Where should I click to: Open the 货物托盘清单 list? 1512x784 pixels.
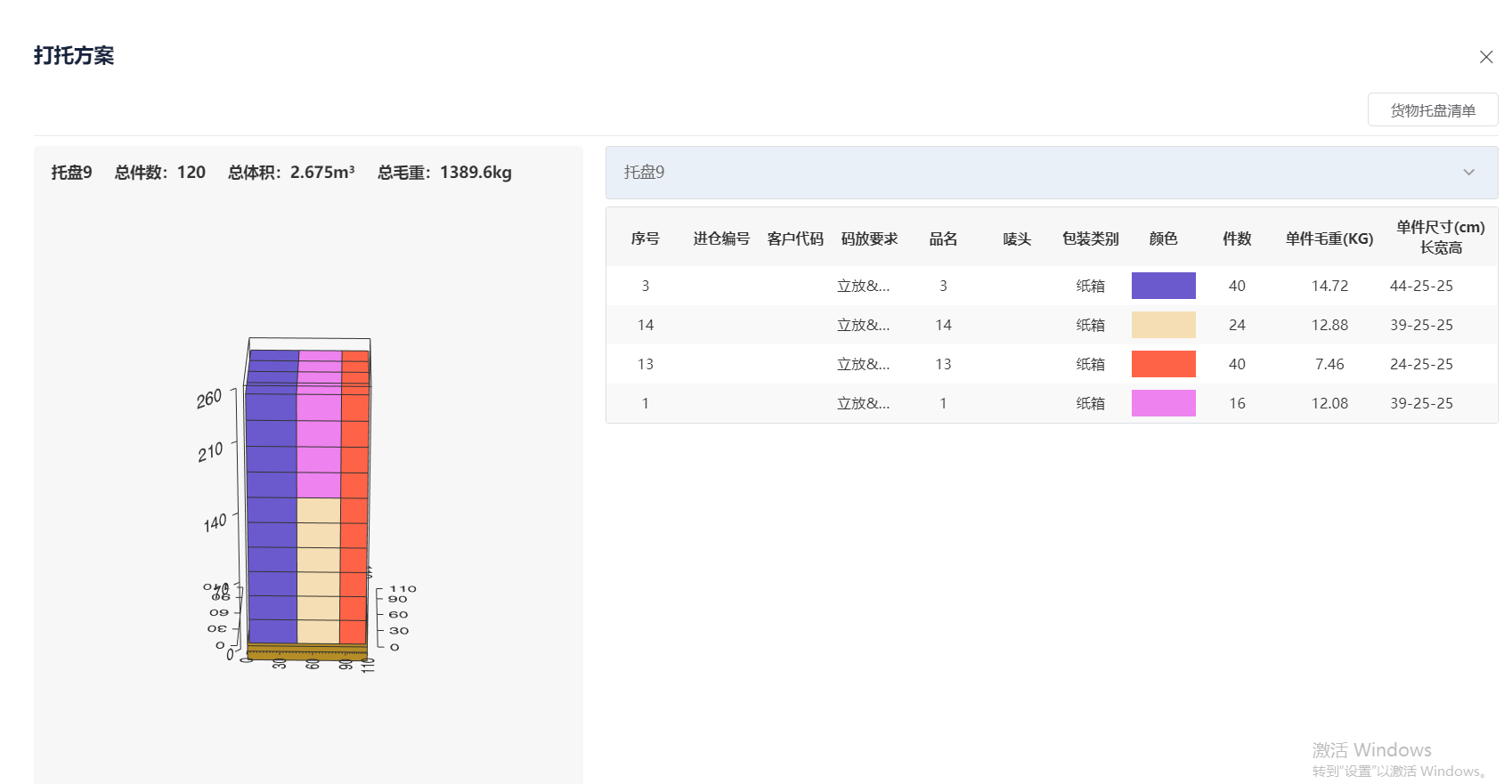[1432, 110]
